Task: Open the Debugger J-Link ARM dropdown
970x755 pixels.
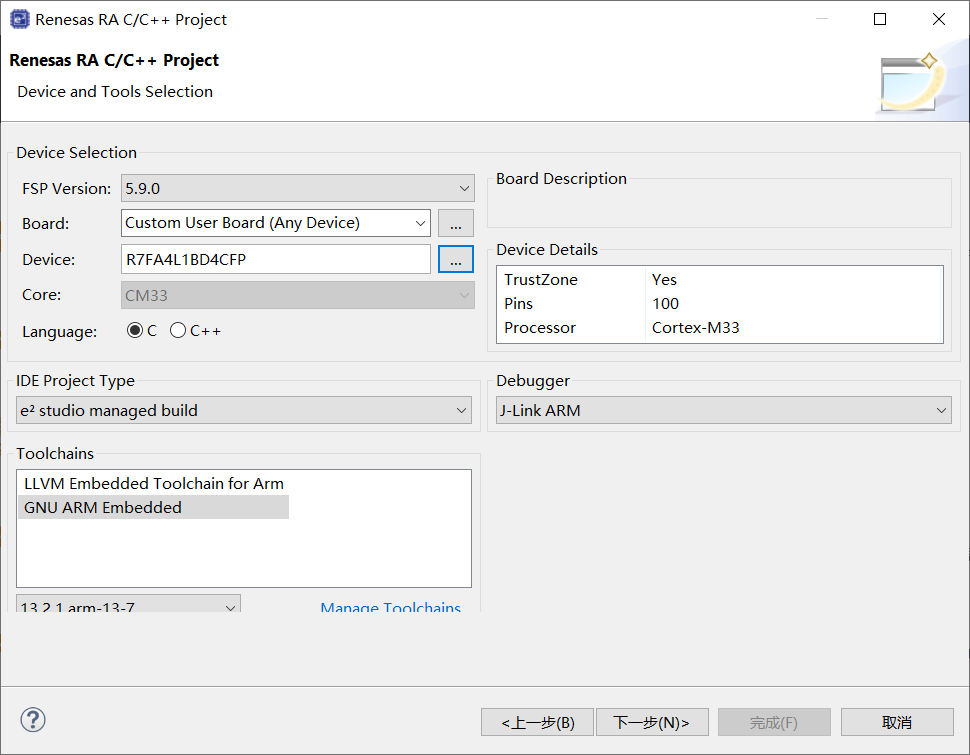Action: [x=723, y=410]
